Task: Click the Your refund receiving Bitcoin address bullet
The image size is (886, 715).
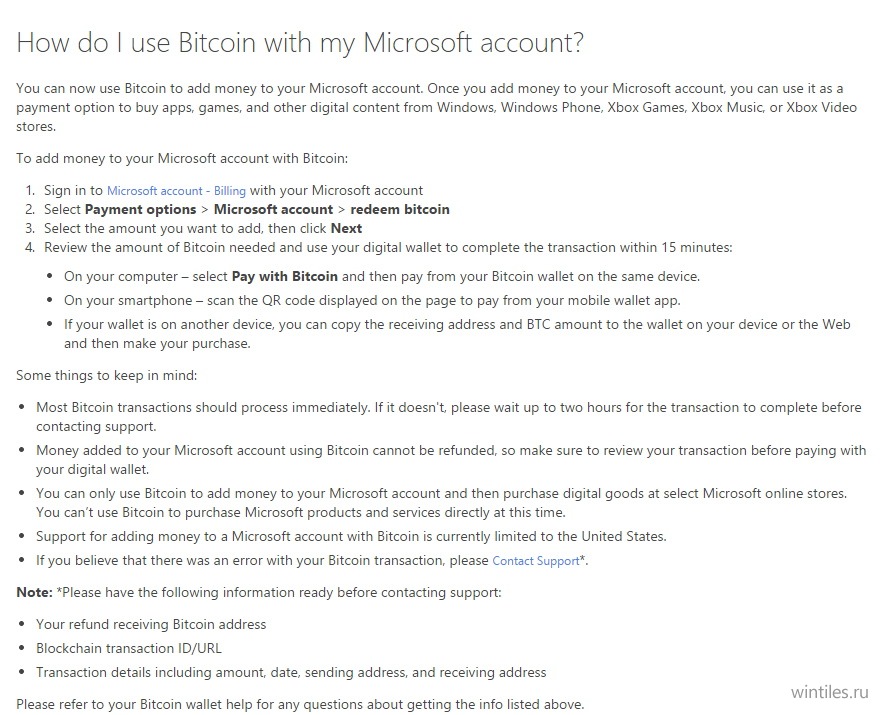Action: click(x=151, y=625)
